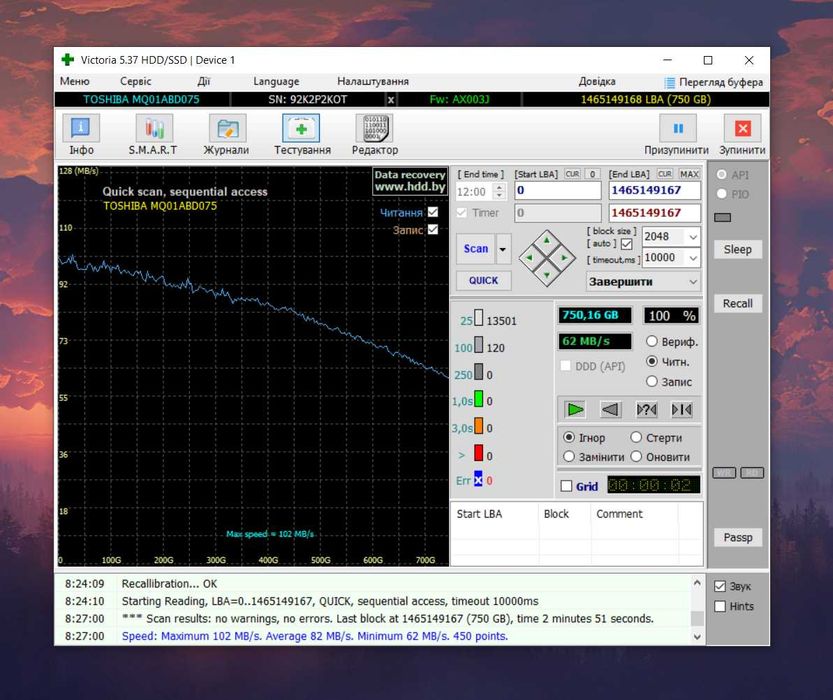The image size is (833, 700).
Task: Click the CUR button for Start LBA
Action: pyautogui.click(x=572, y=174)
